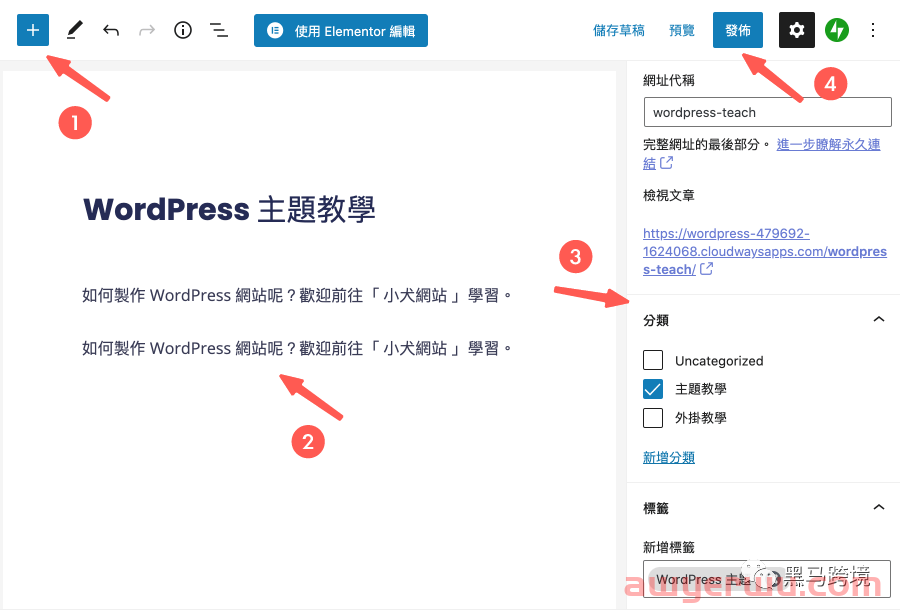Select the title WordPress 主題教學
900x616 pixels.
point(230,209)
